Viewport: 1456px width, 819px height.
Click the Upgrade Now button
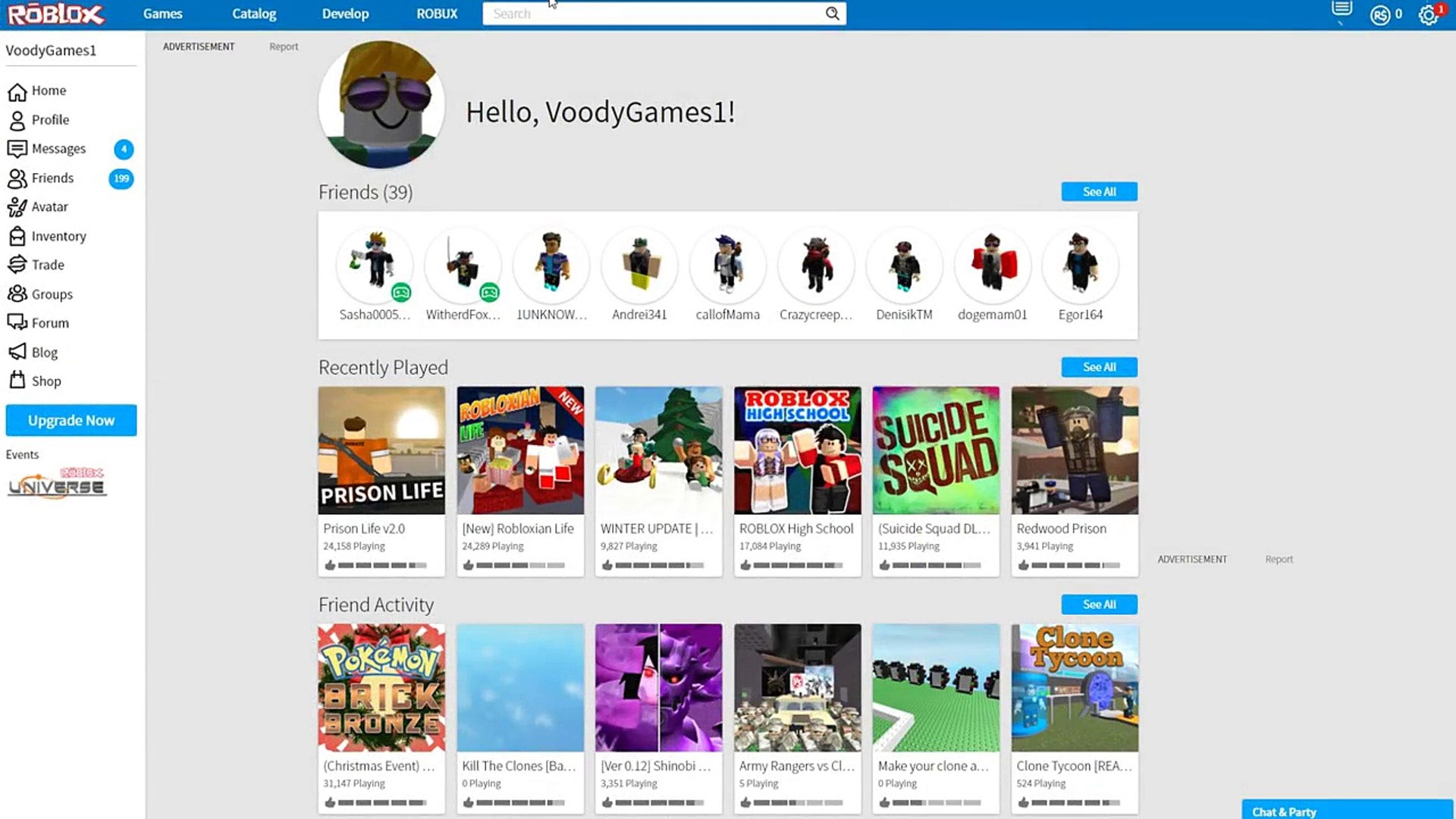click(71, 420)
